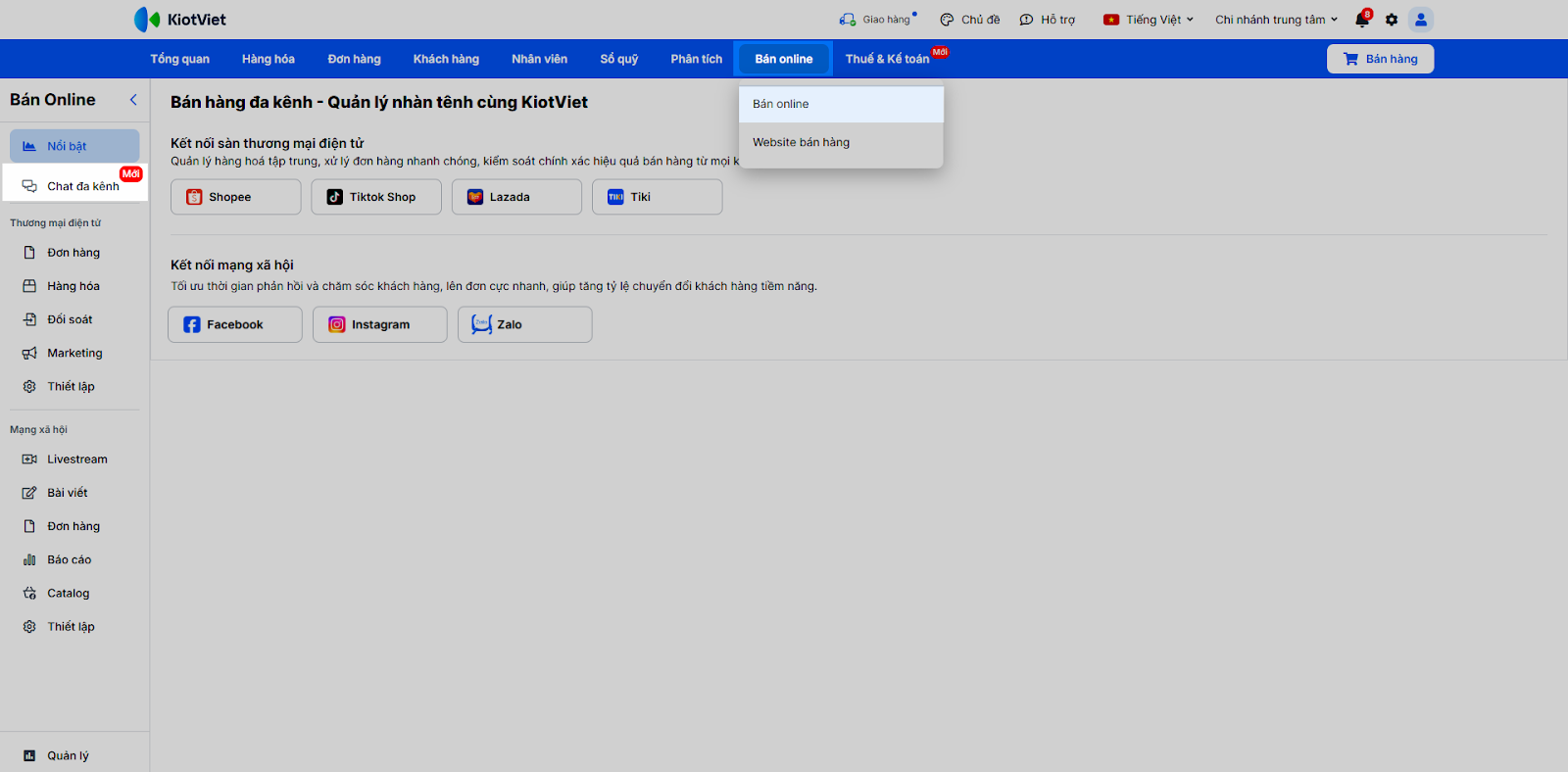Connect the Zalo channel
Image resolution: width=1568 pixels, height=772 pixels.
pyautogui.click(x=525, y=324)
